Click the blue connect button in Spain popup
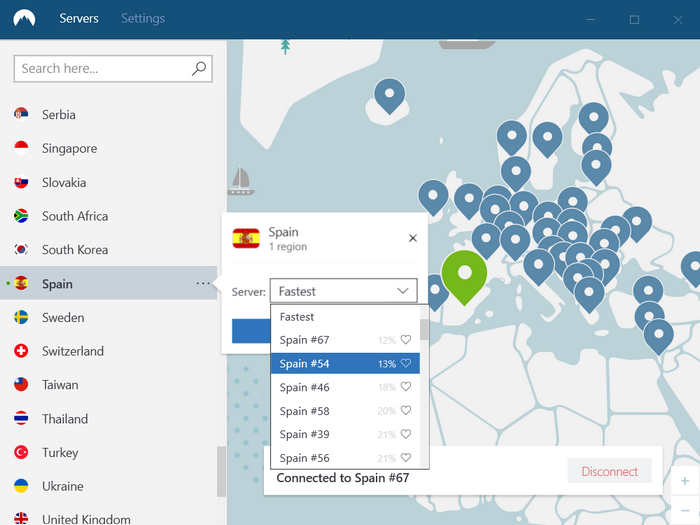The width and height of the screenshot is (700, 525). coord(251,331)
